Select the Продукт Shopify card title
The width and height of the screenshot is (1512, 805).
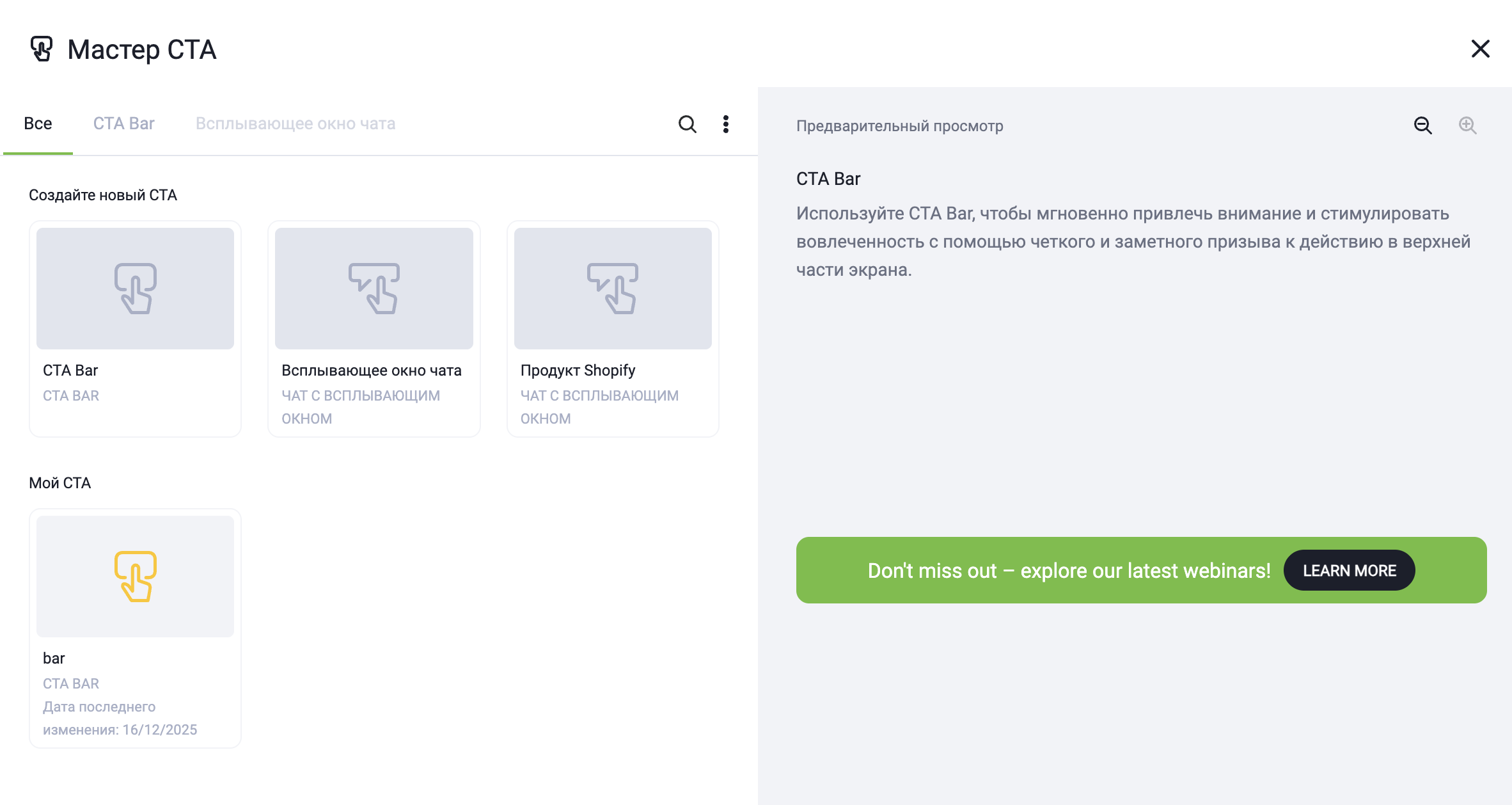(578, 371)
